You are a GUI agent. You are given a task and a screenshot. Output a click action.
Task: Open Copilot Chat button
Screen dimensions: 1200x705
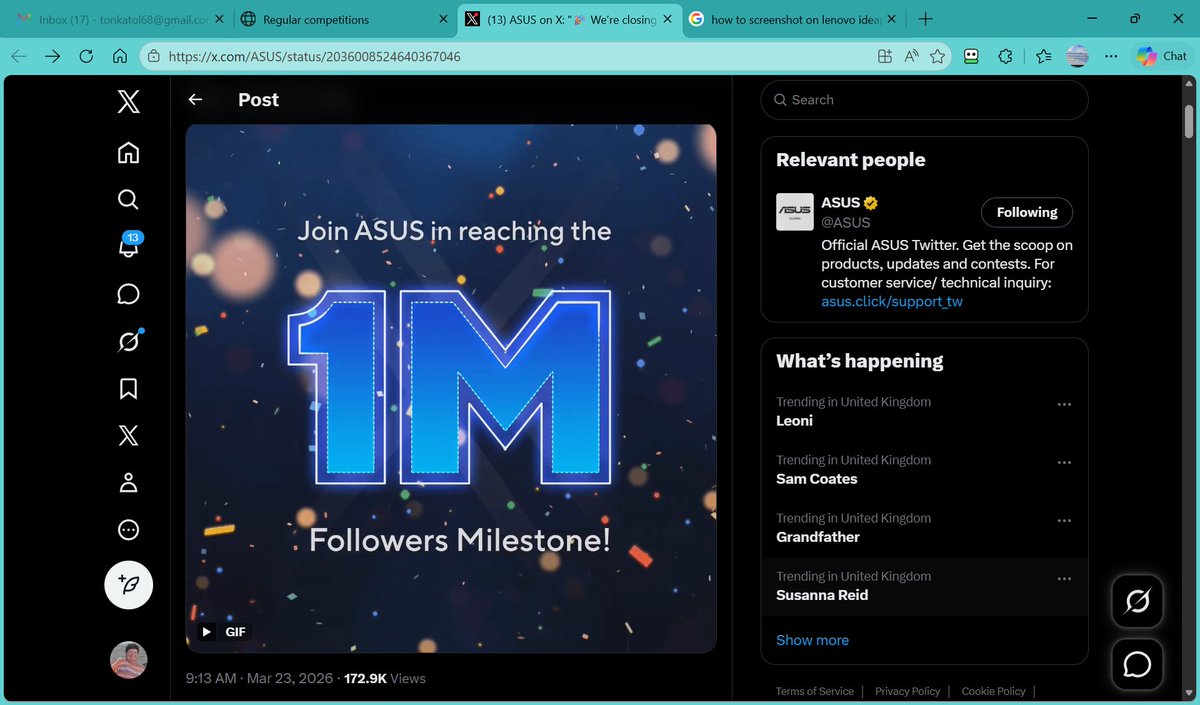[x=1162, y=57]
